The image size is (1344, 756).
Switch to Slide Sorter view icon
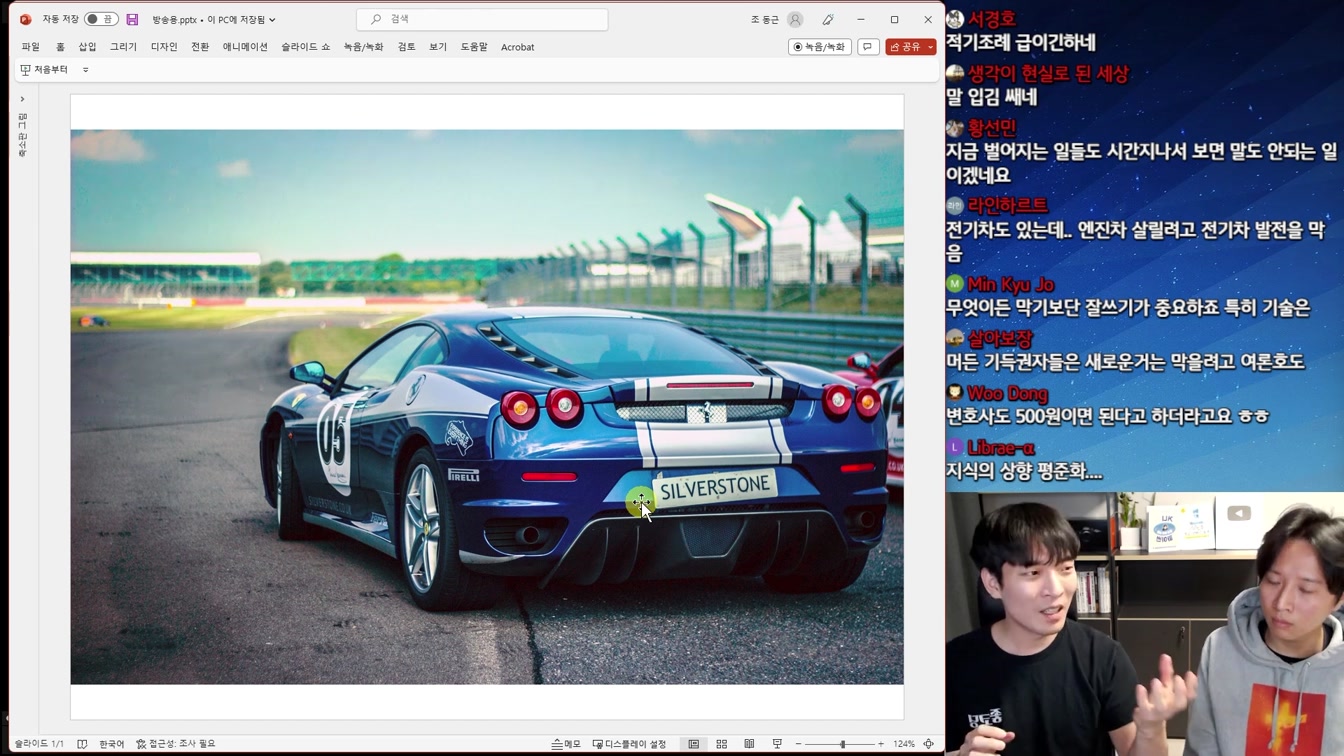pos(721,744)
